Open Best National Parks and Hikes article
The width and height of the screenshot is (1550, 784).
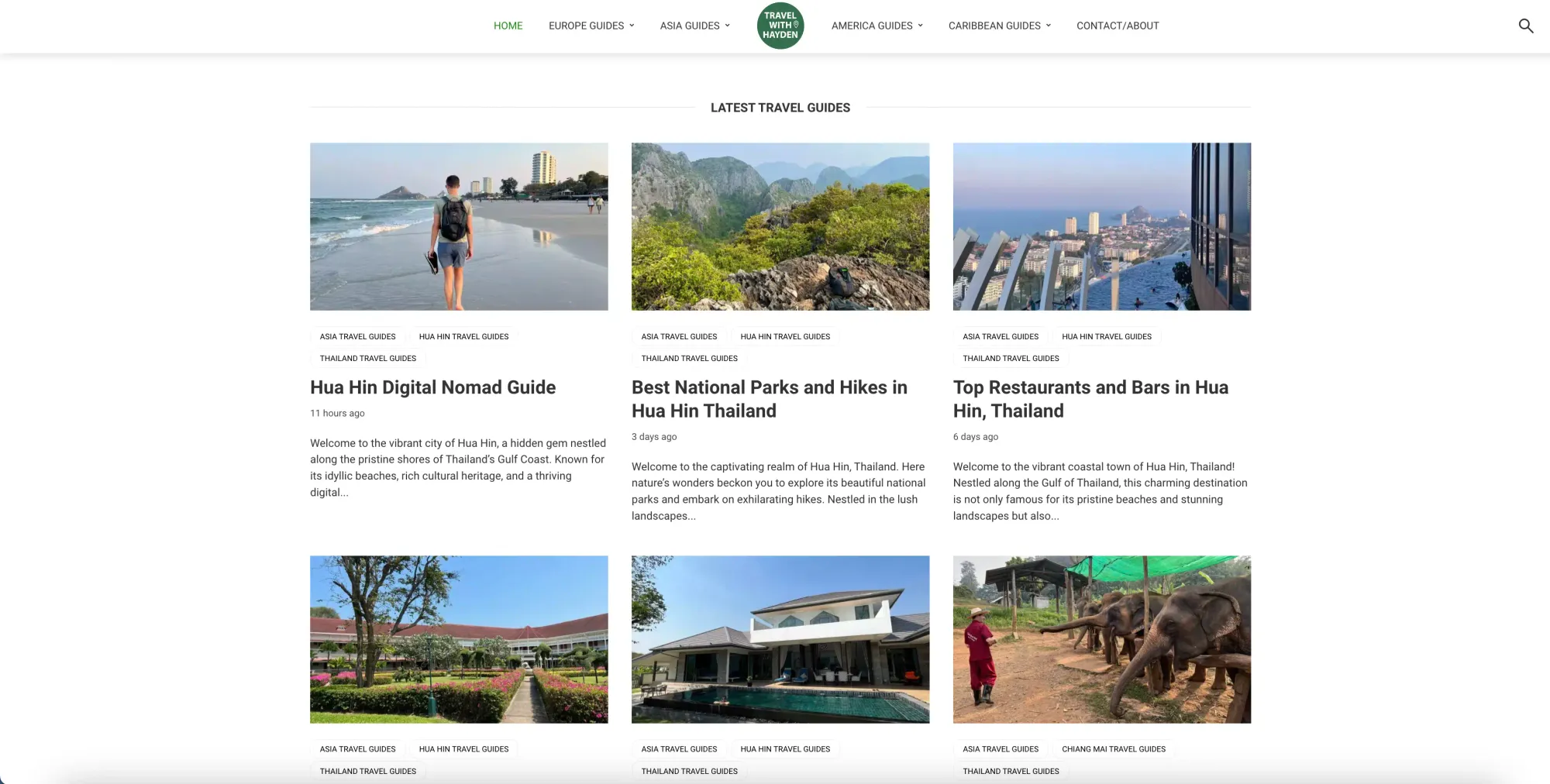point(770,399)
